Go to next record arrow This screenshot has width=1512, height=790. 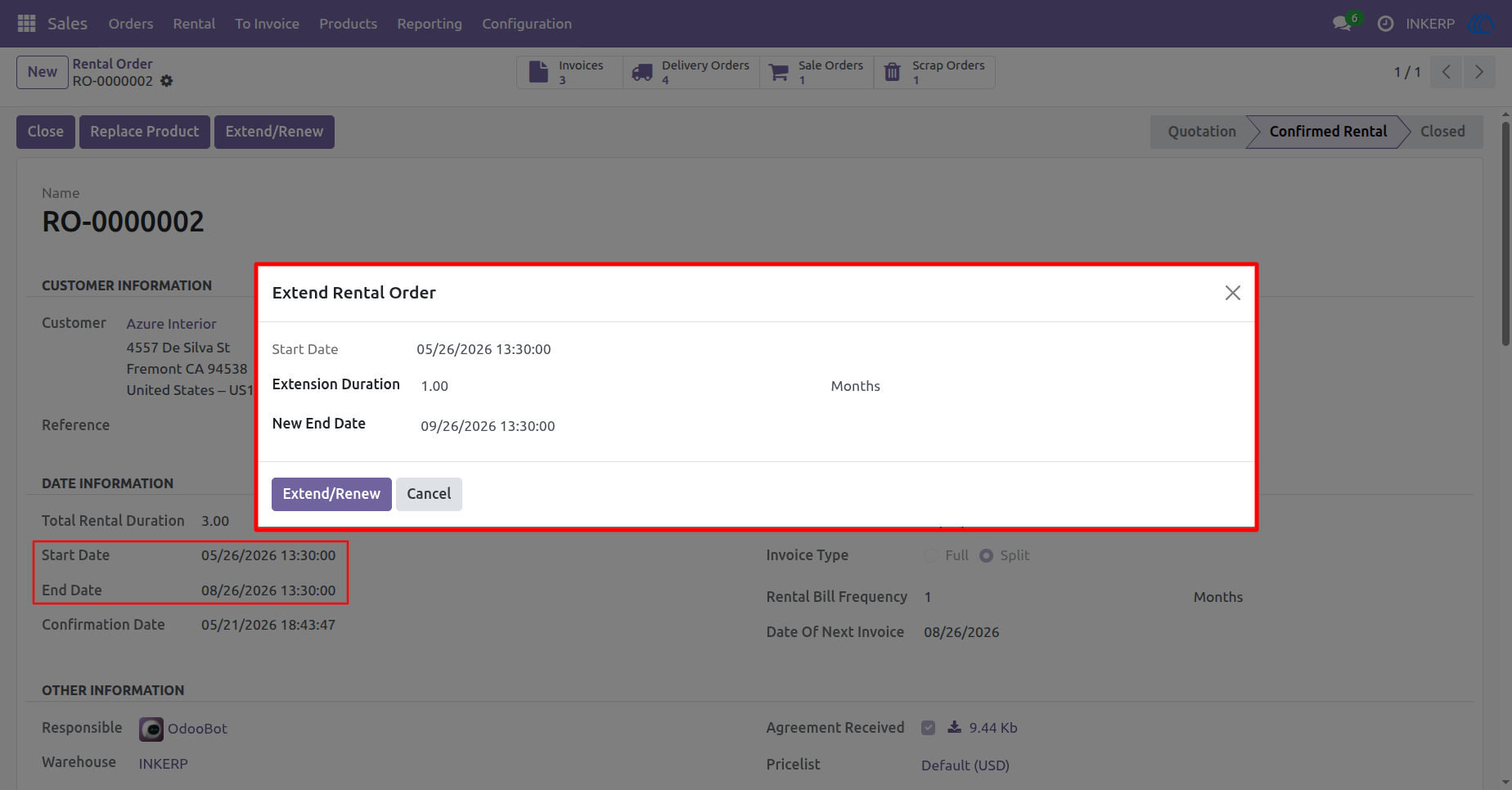coord(1479,72)
